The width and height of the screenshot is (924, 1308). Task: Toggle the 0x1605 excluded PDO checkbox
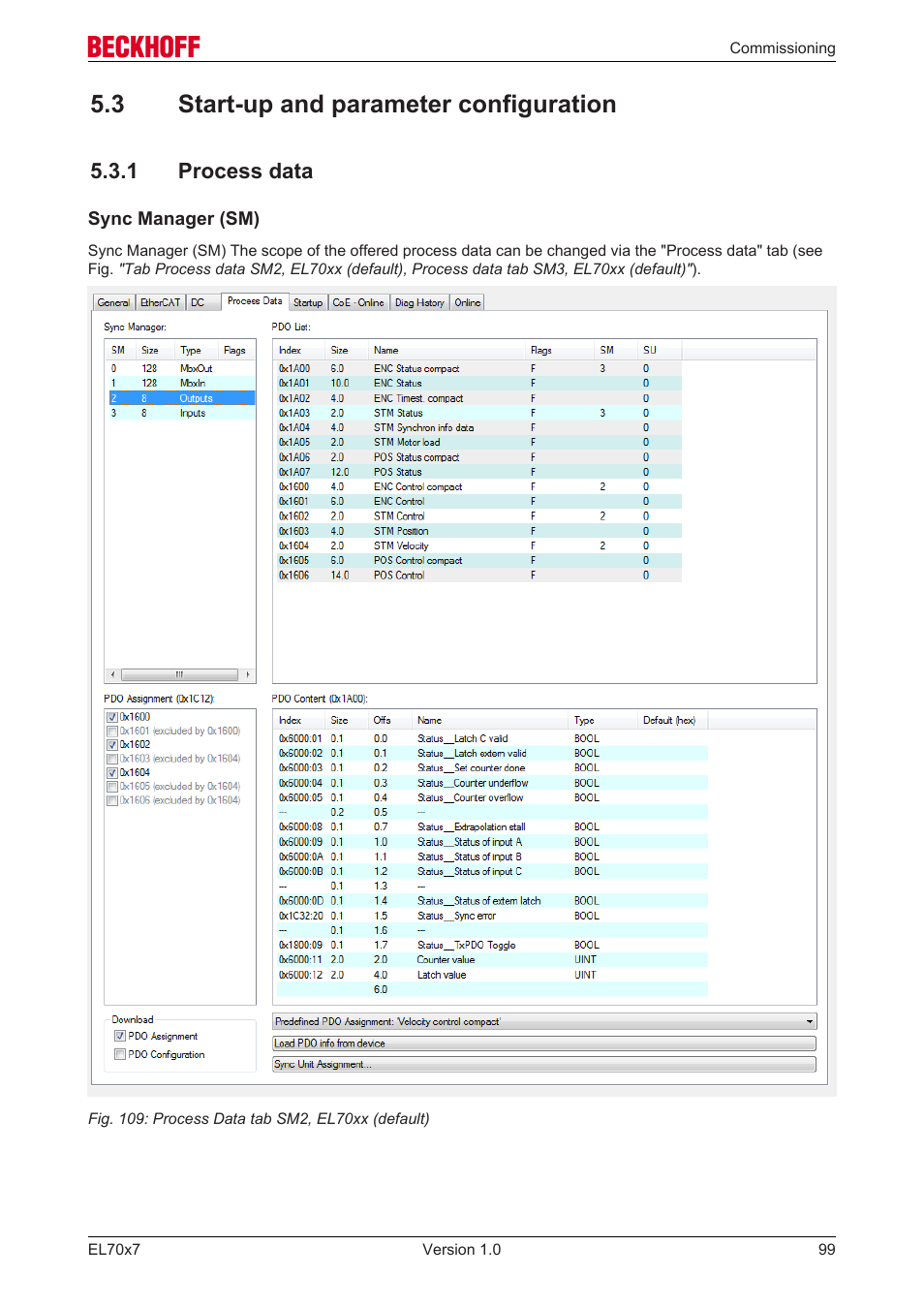pyautogui.click(x=112, y=787)
